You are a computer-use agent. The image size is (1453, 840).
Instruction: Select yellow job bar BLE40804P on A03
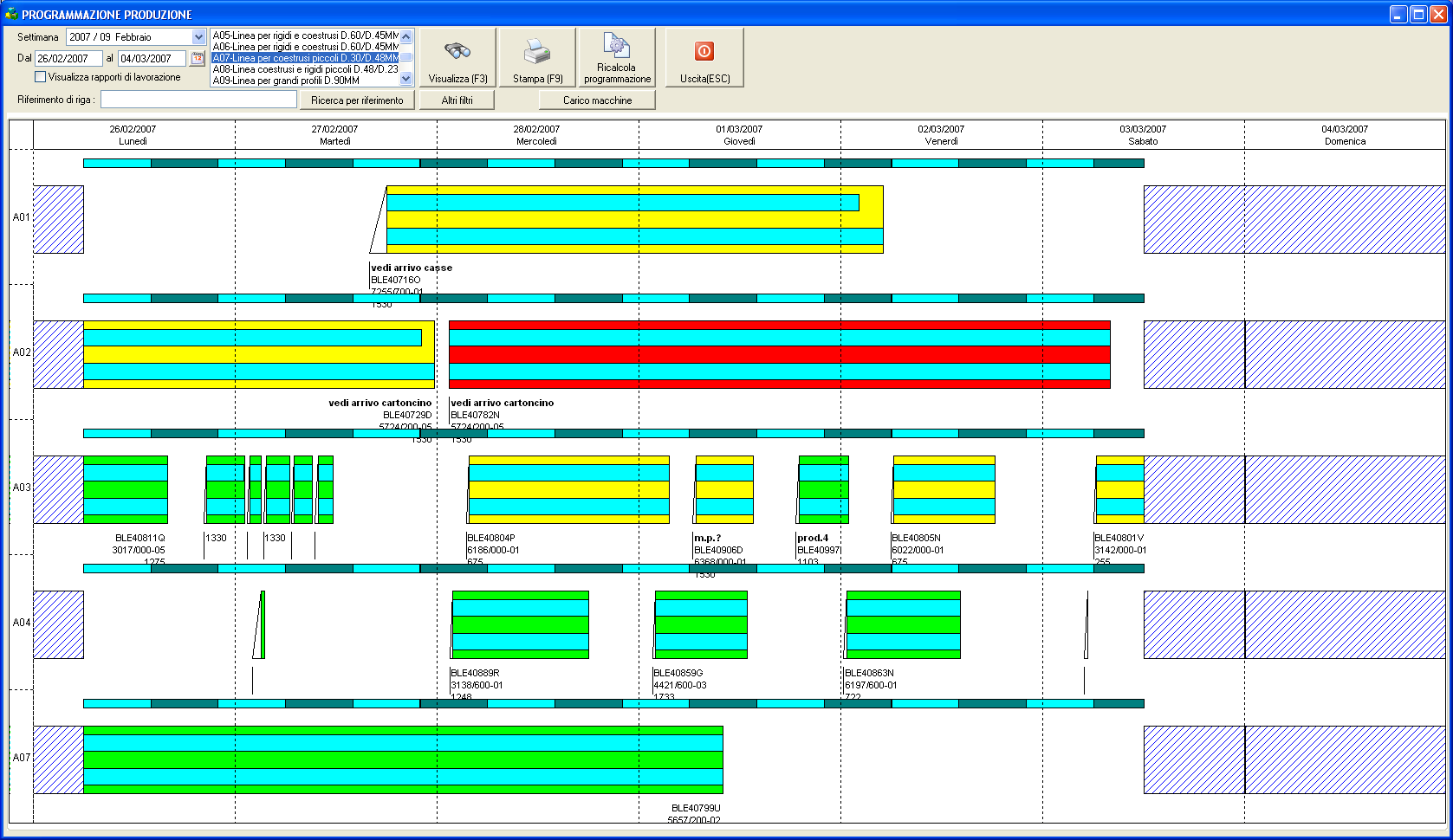pos(568,489)
